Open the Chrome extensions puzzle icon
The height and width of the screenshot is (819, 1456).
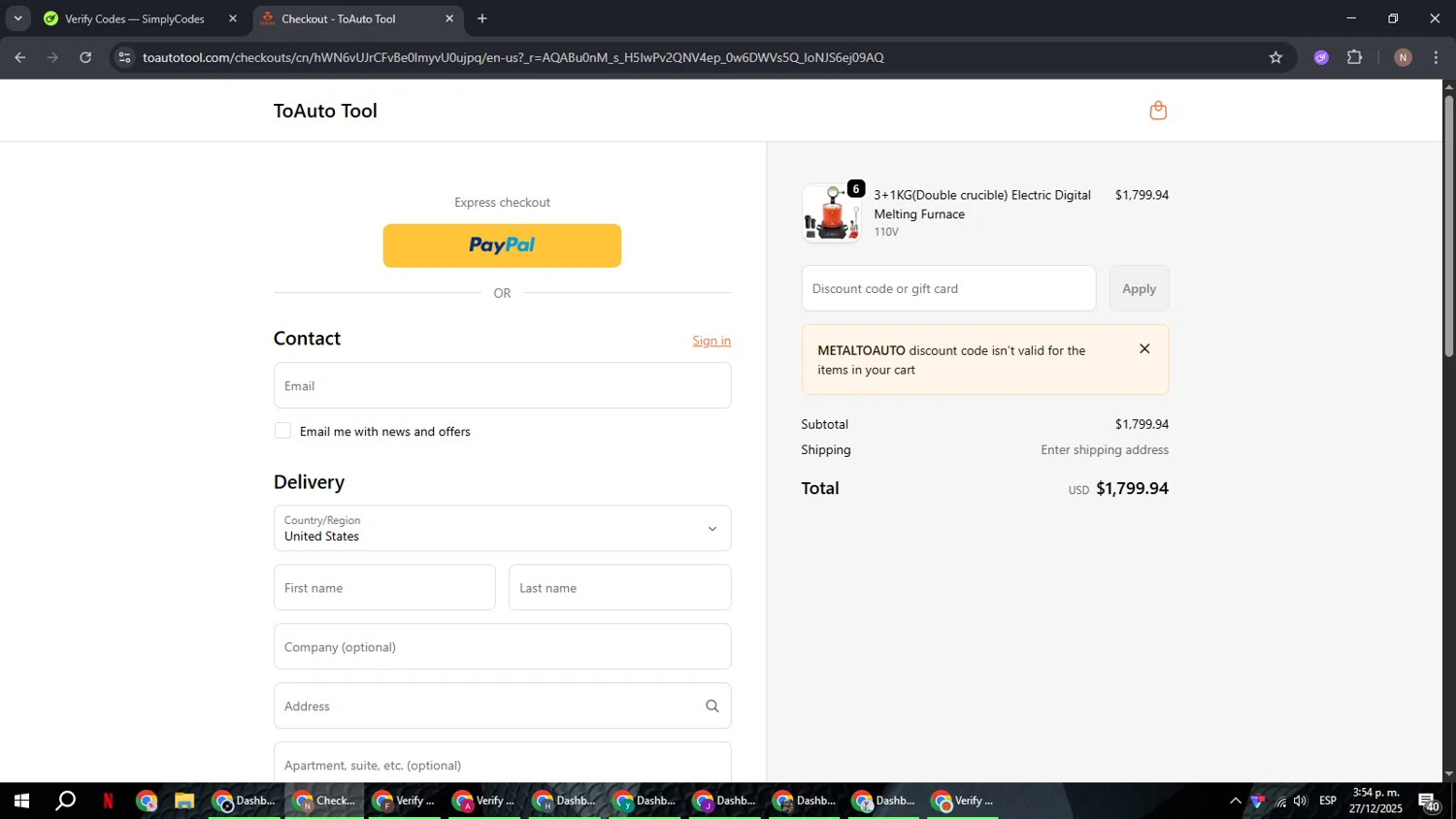(1355, 57)
